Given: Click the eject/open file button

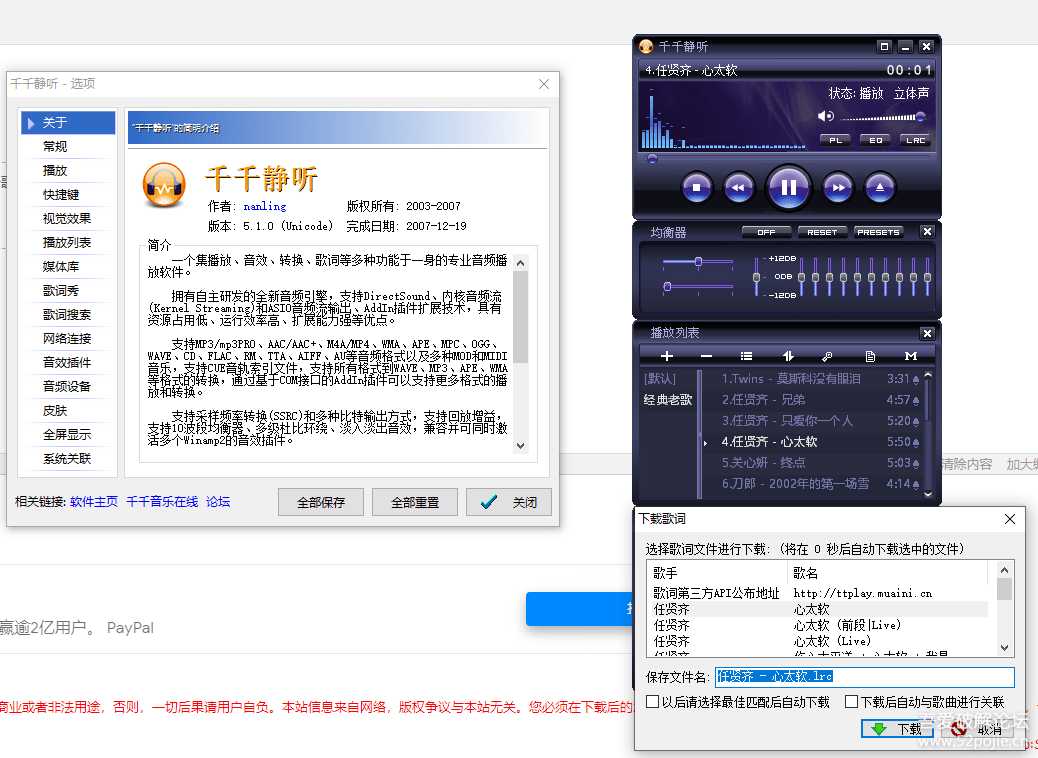Looking at the screenshot, I should (880, 187).
